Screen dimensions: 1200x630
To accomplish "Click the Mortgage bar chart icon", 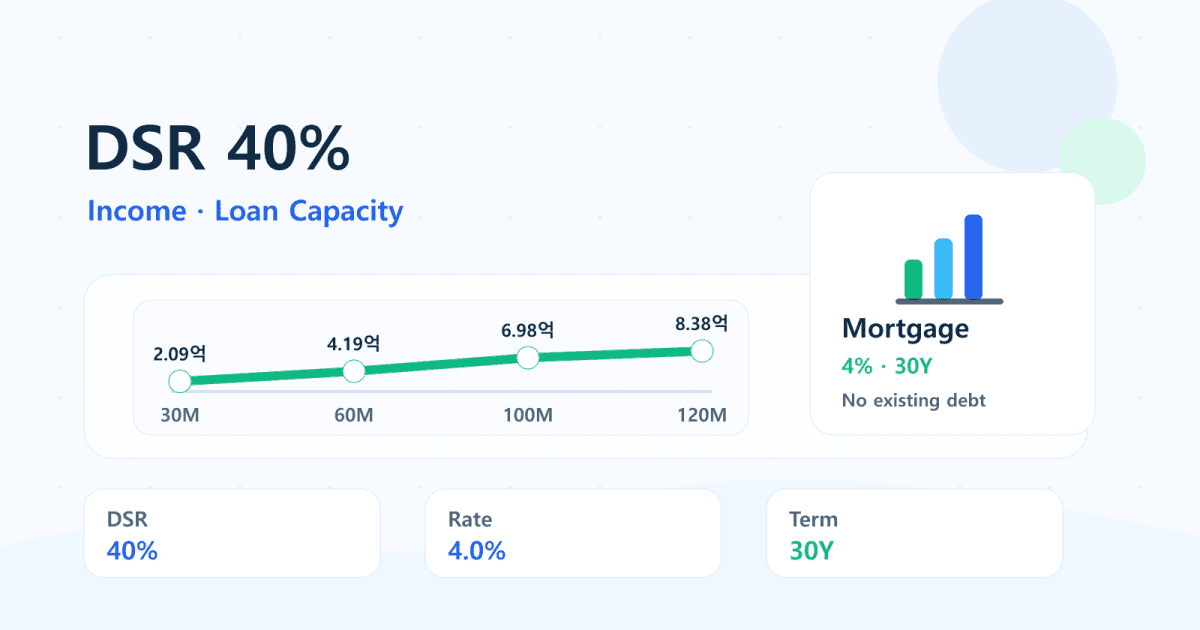I will pyautogui.click(x=949, y=259).
